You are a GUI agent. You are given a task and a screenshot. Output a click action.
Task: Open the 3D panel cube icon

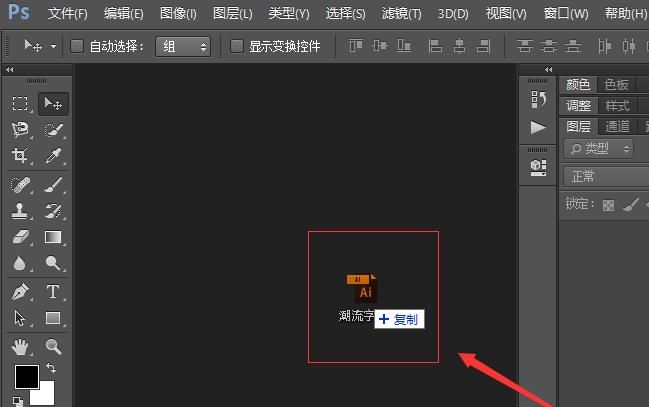coord(538,167)
